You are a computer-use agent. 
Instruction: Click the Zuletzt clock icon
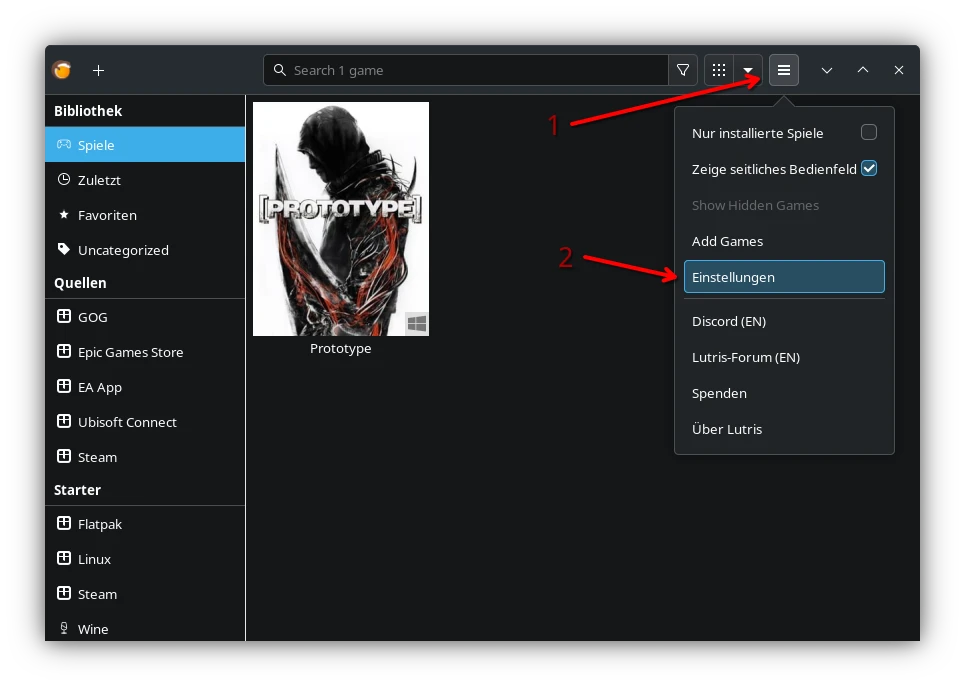coord(62,180)
